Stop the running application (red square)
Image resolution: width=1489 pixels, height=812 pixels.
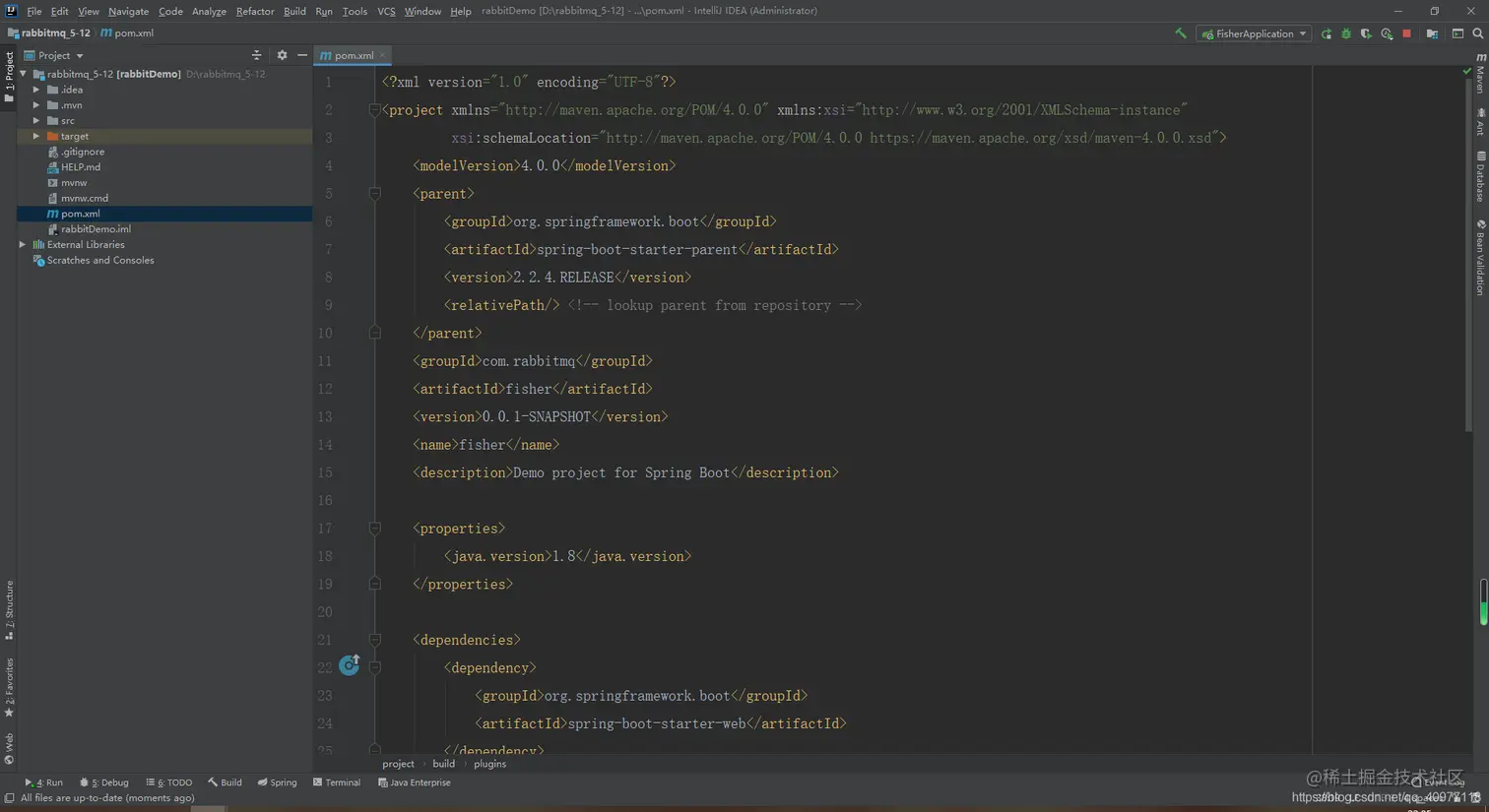1407,33
